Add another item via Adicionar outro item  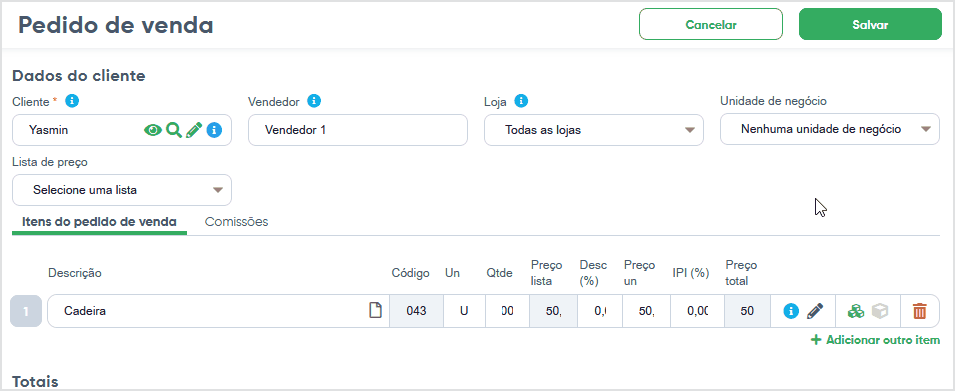click(875, 340)
